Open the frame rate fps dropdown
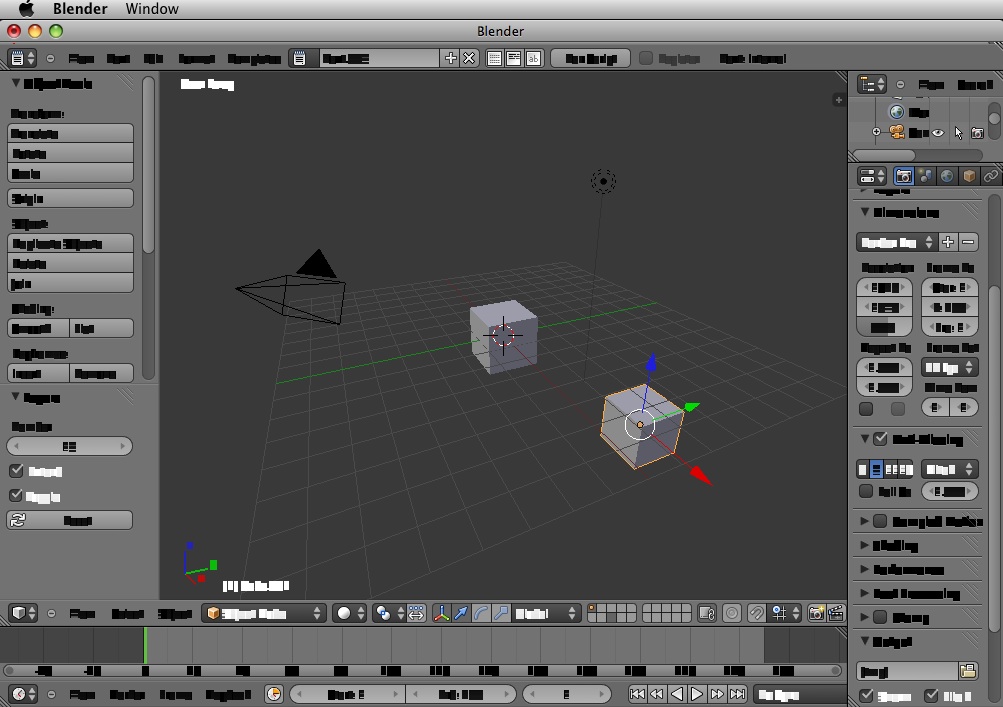1003x707 pixels. [x=950, y=367]
